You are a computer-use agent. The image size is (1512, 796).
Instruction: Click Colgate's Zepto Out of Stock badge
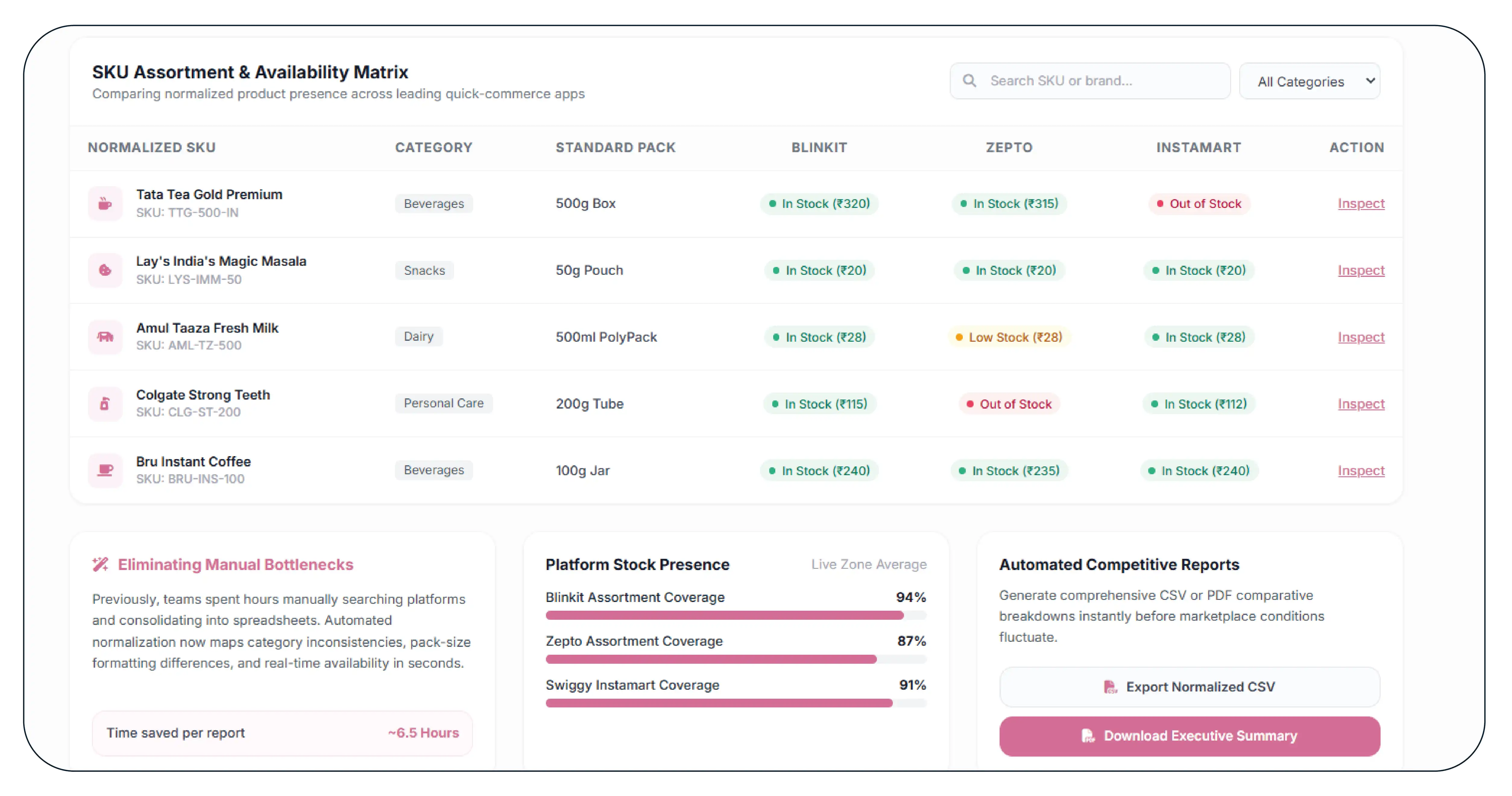pos(1010,404)
